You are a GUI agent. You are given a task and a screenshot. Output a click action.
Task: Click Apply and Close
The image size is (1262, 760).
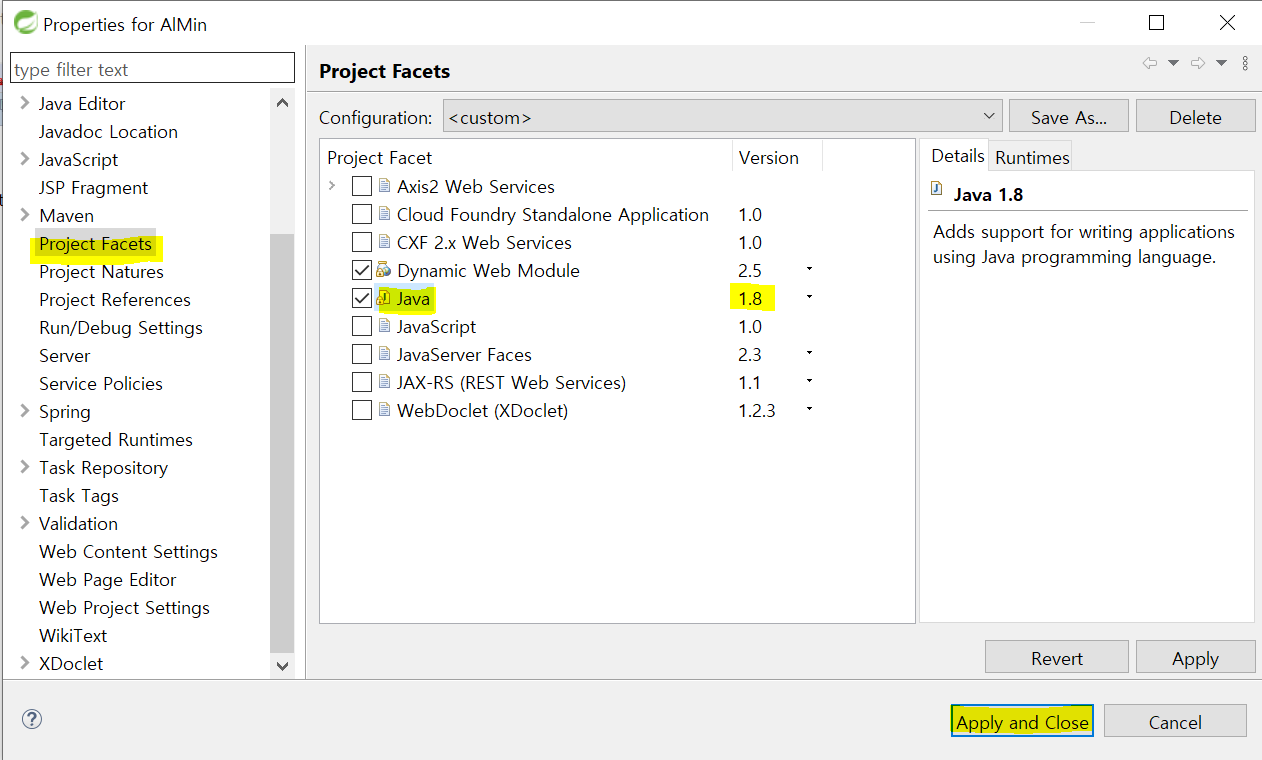click(1022, 721)
